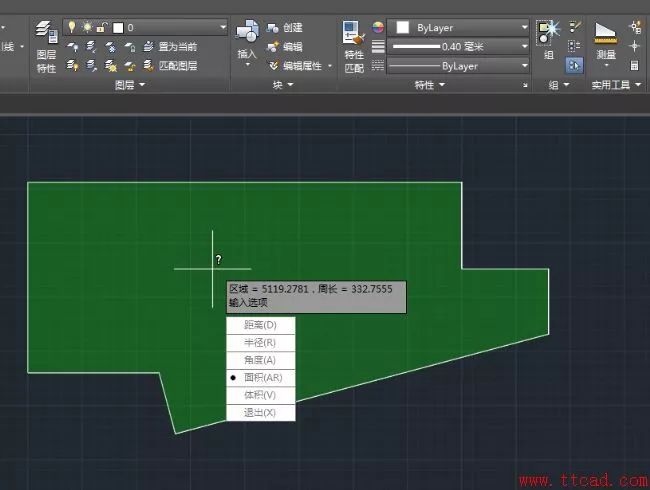Select the 面积(AR) radio option

[260, 378]
